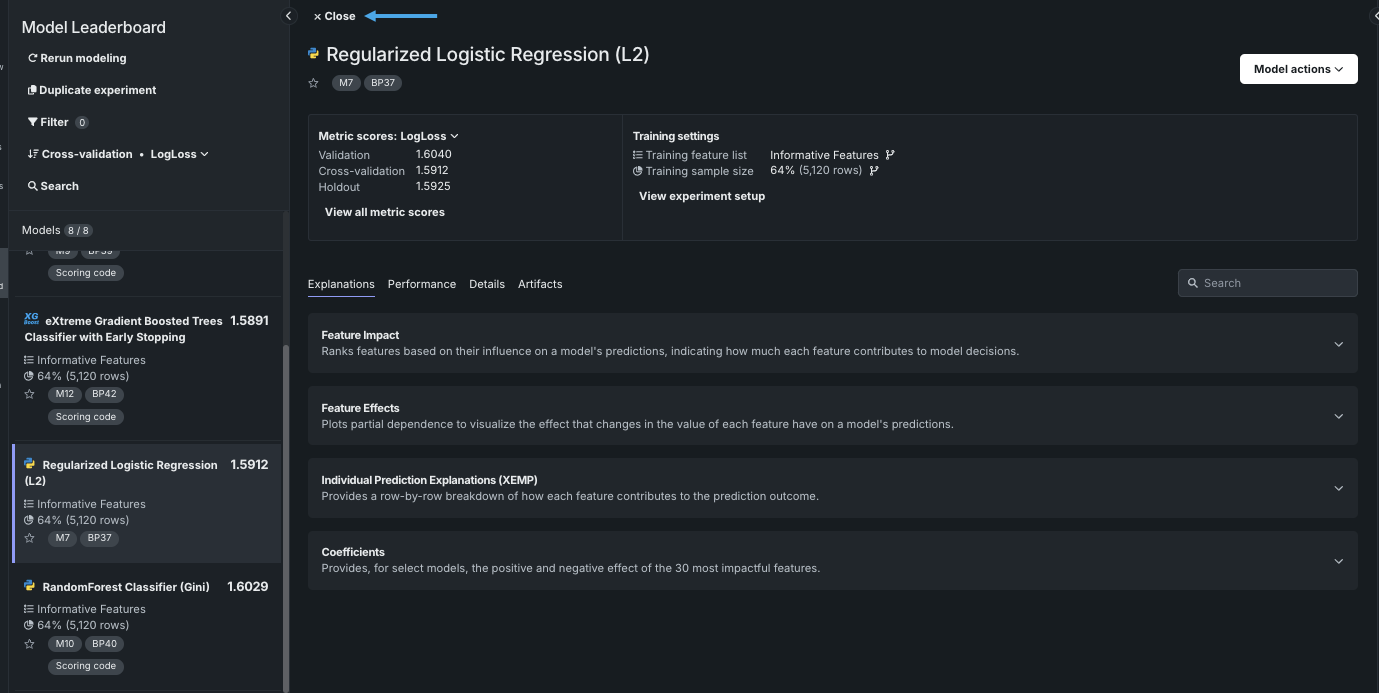Click View all metric scores
The height and width of the screenshot is (693, 1379).
tap(385, 212)
